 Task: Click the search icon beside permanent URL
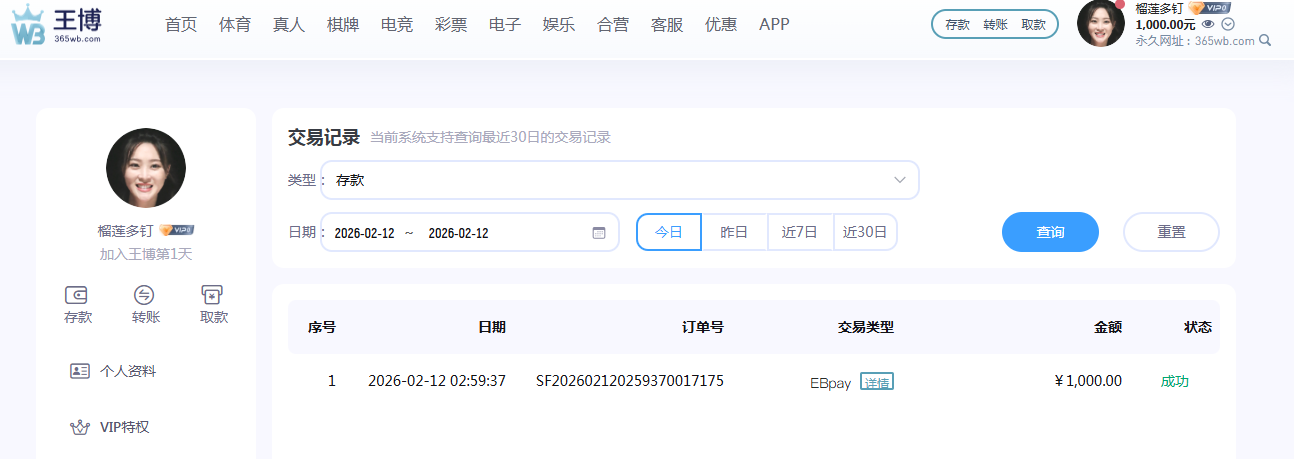click(1265, 41)
